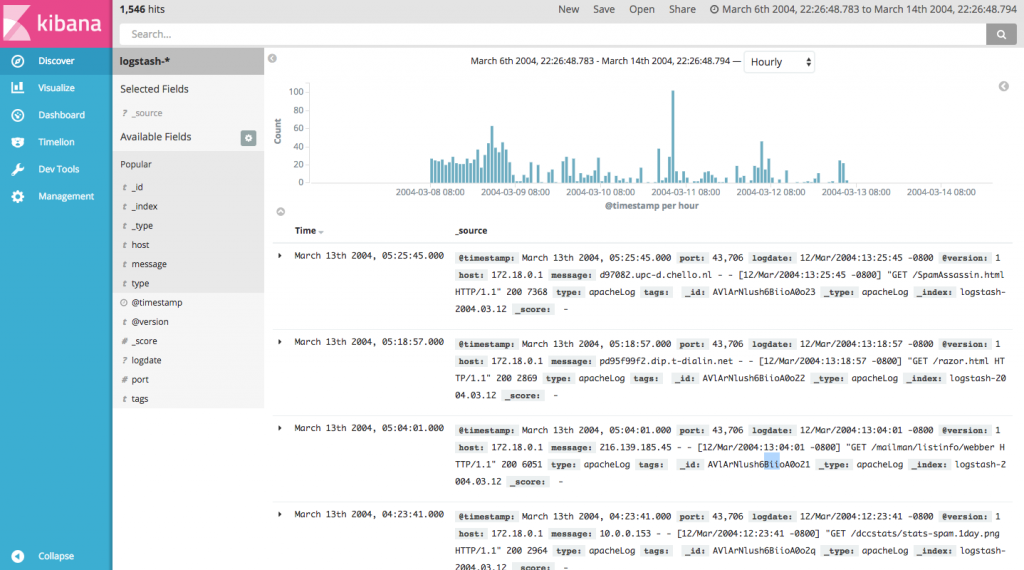
Task: Collapse the field sidebar arrow
Action: [272, 58]
